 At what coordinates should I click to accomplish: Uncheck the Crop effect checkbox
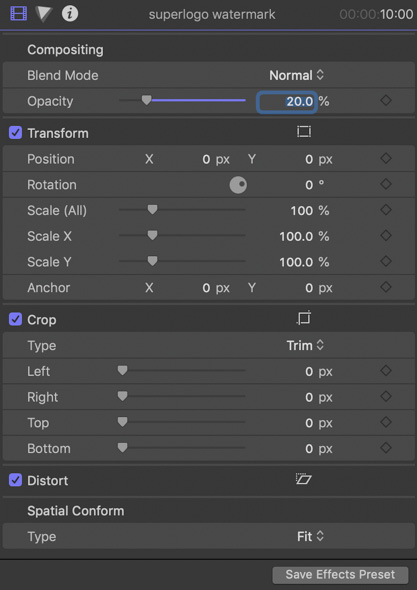15,319
